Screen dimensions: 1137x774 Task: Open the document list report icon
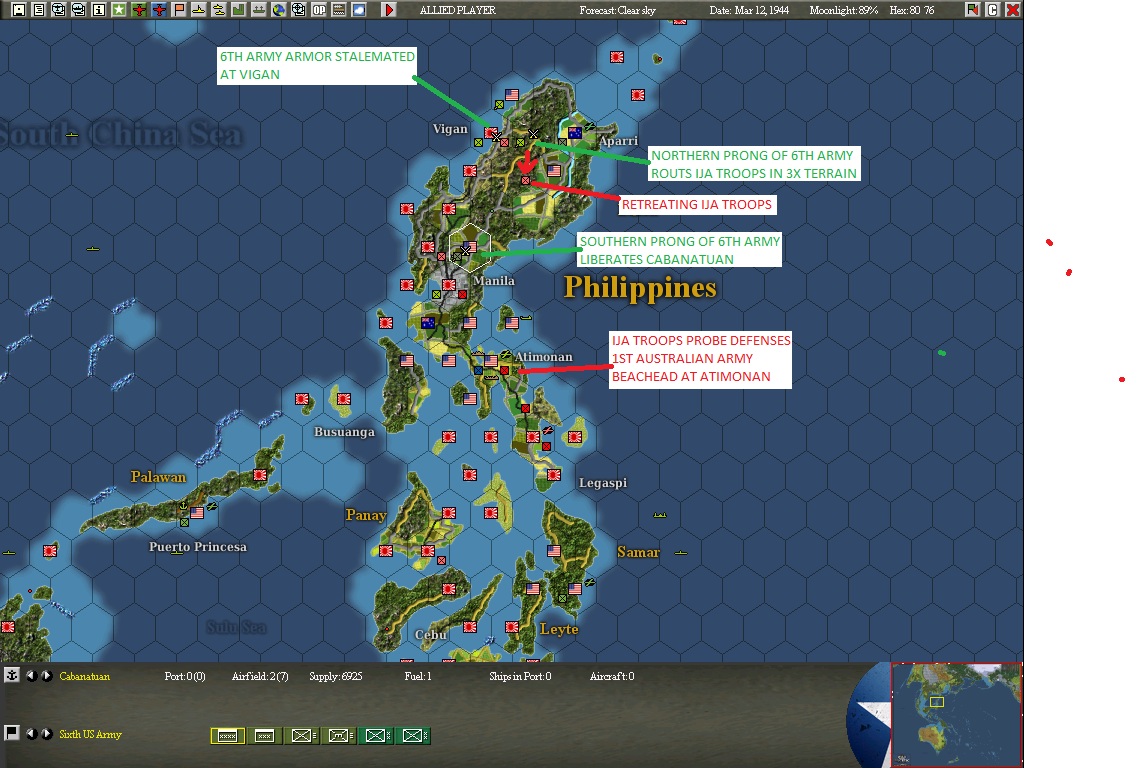point(39,10)
